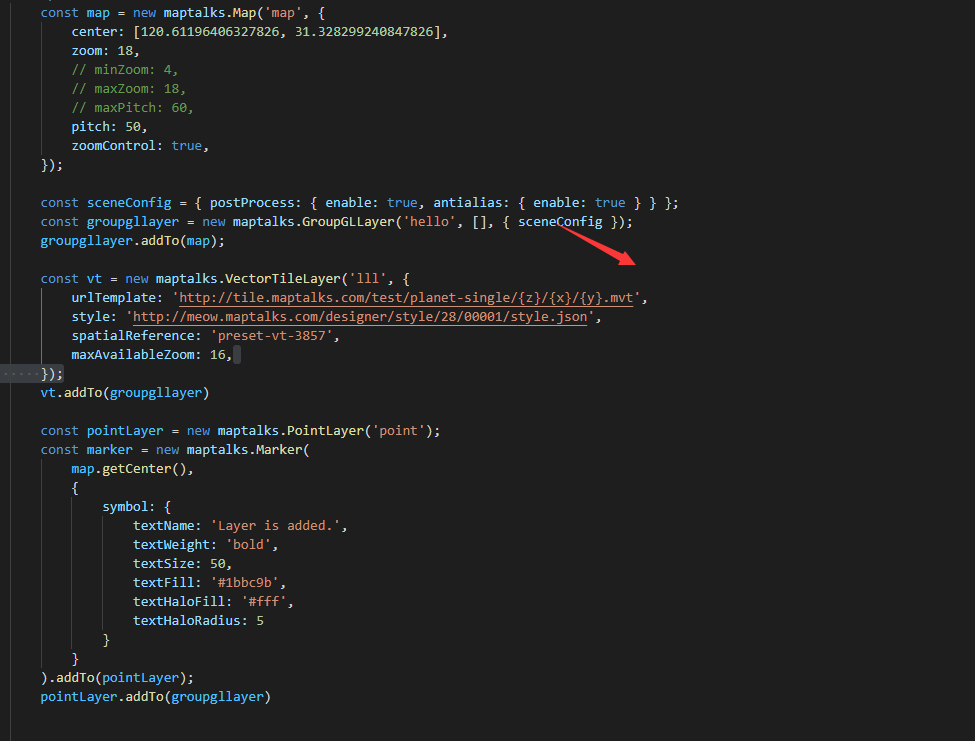The width and height of the screenshot is (975, 741).
Task: Click the textFill '#1bbc9b' value
Action: click(x=244, y=583)
